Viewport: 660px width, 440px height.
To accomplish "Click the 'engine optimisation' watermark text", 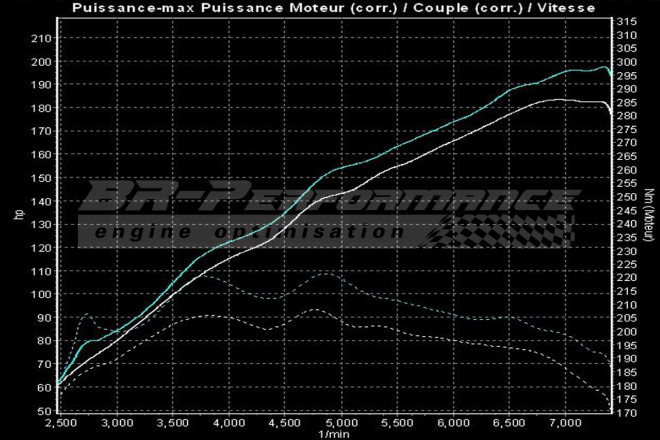I will click(x=245, y=232).
